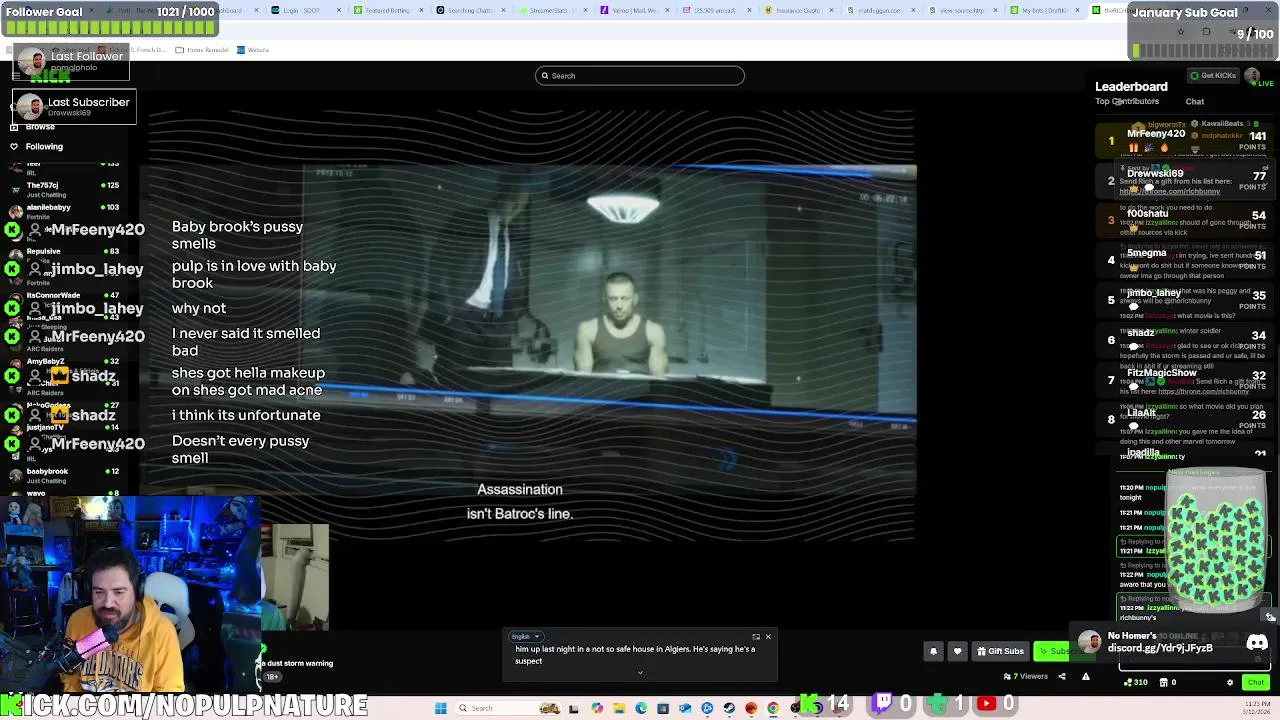Click the heart follow icon
This screenshot has width=1280, height=720.
[957, 651]
